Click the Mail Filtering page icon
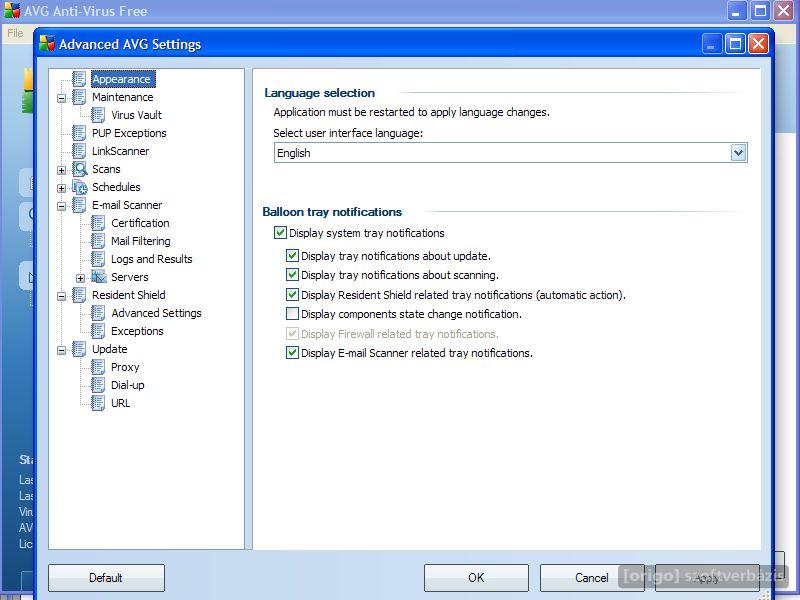800x600 pixels. point(98,241)
